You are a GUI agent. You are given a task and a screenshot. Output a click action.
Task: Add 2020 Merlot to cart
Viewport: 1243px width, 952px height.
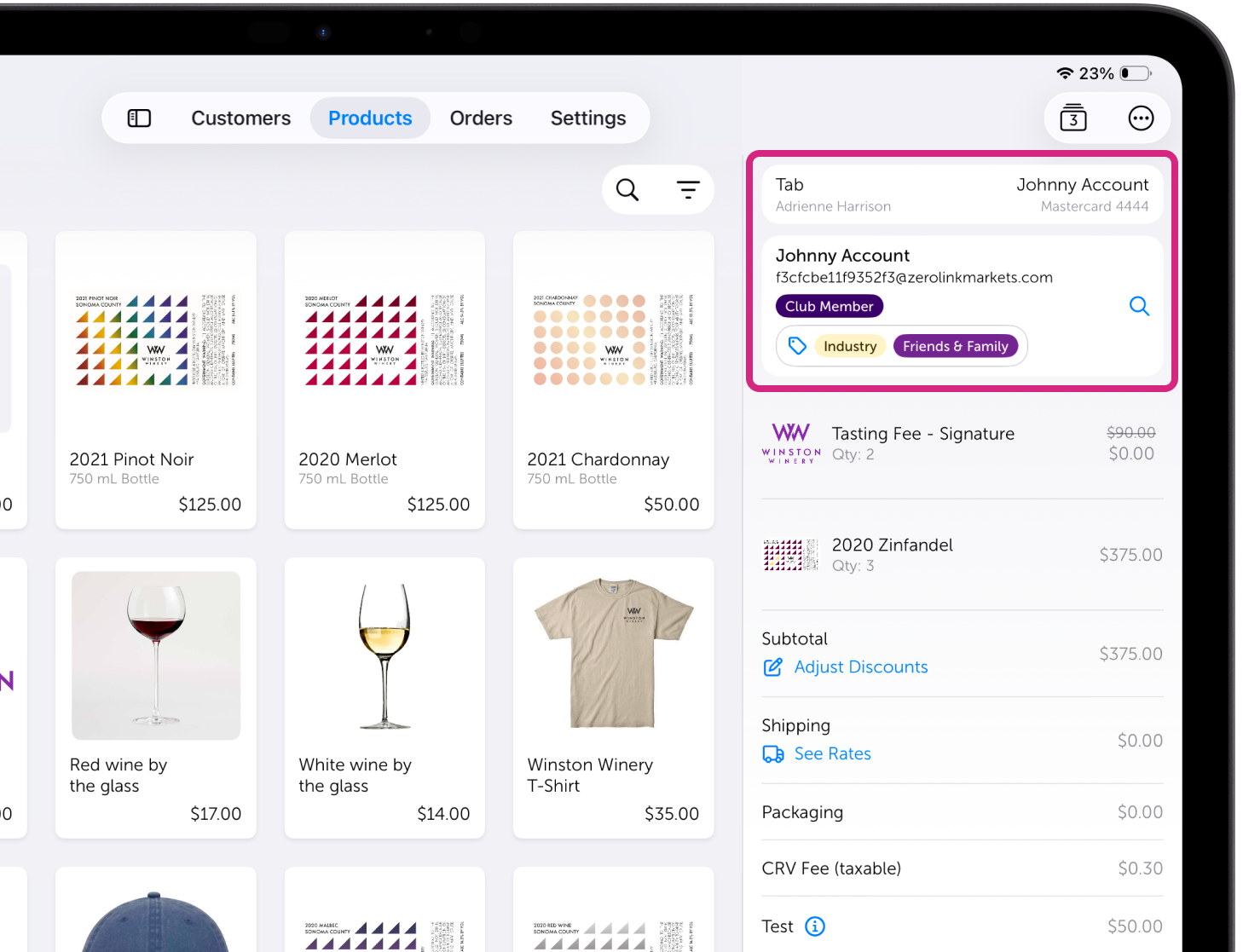384,380
